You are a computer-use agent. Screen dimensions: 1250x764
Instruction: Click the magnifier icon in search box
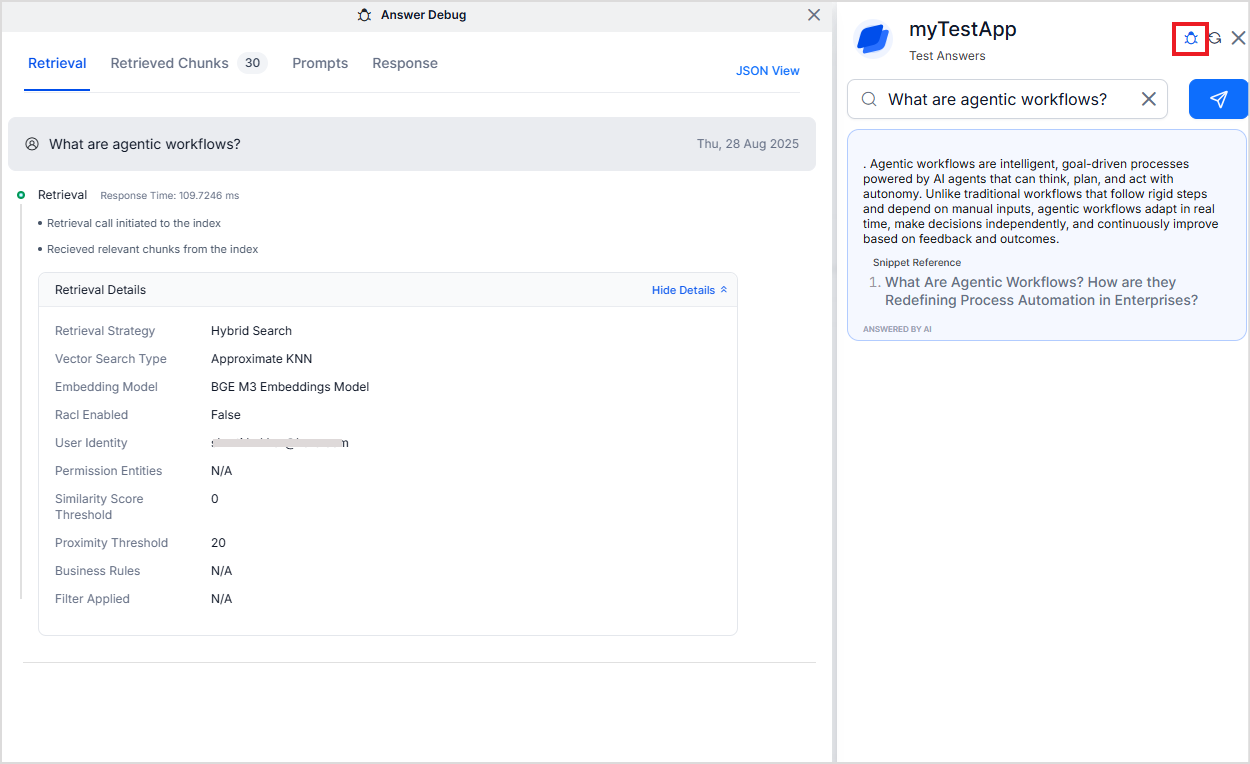(869, 99)
